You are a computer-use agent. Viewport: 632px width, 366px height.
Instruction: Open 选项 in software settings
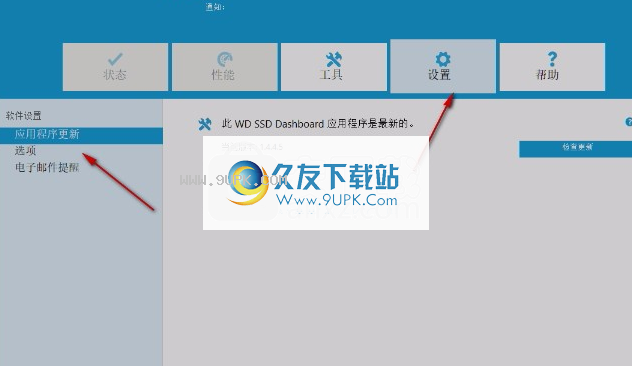point(25,151)
